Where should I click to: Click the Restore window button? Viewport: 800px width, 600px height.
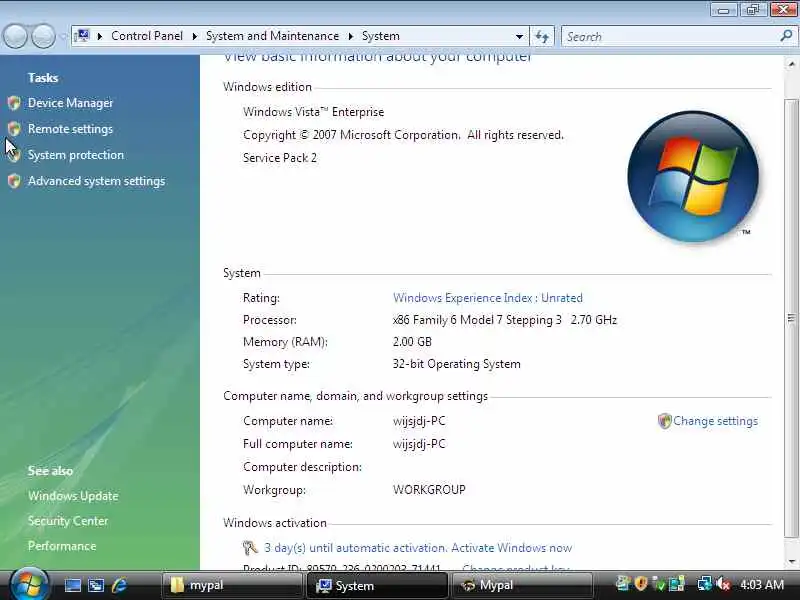(753, 9)
